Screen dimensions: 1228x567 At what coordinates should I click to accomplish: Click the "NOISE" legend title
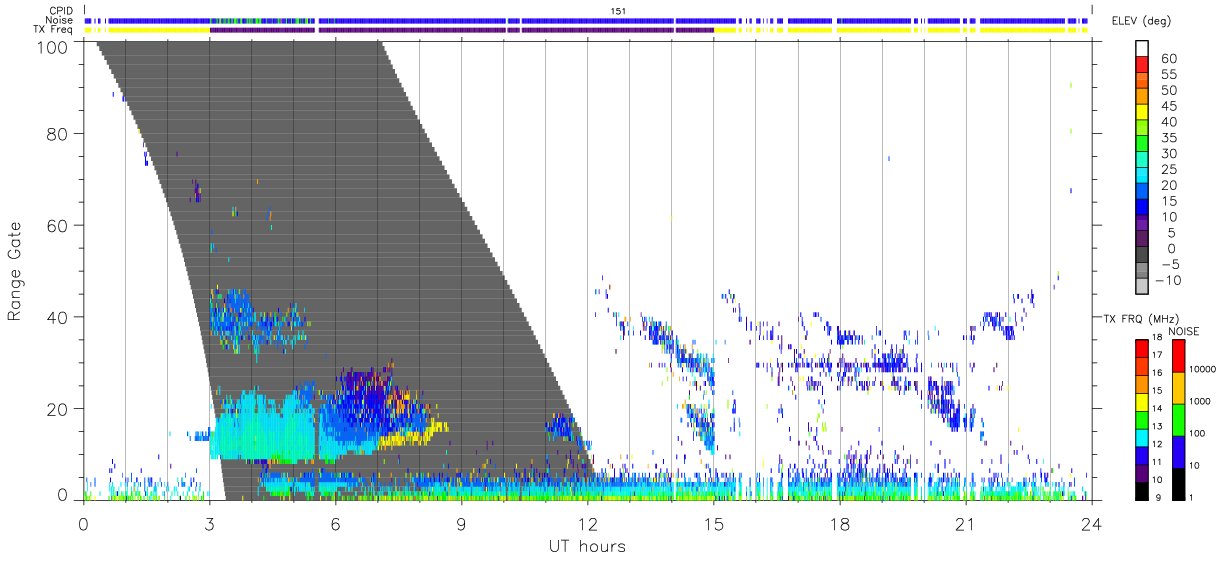(1186, 331)
